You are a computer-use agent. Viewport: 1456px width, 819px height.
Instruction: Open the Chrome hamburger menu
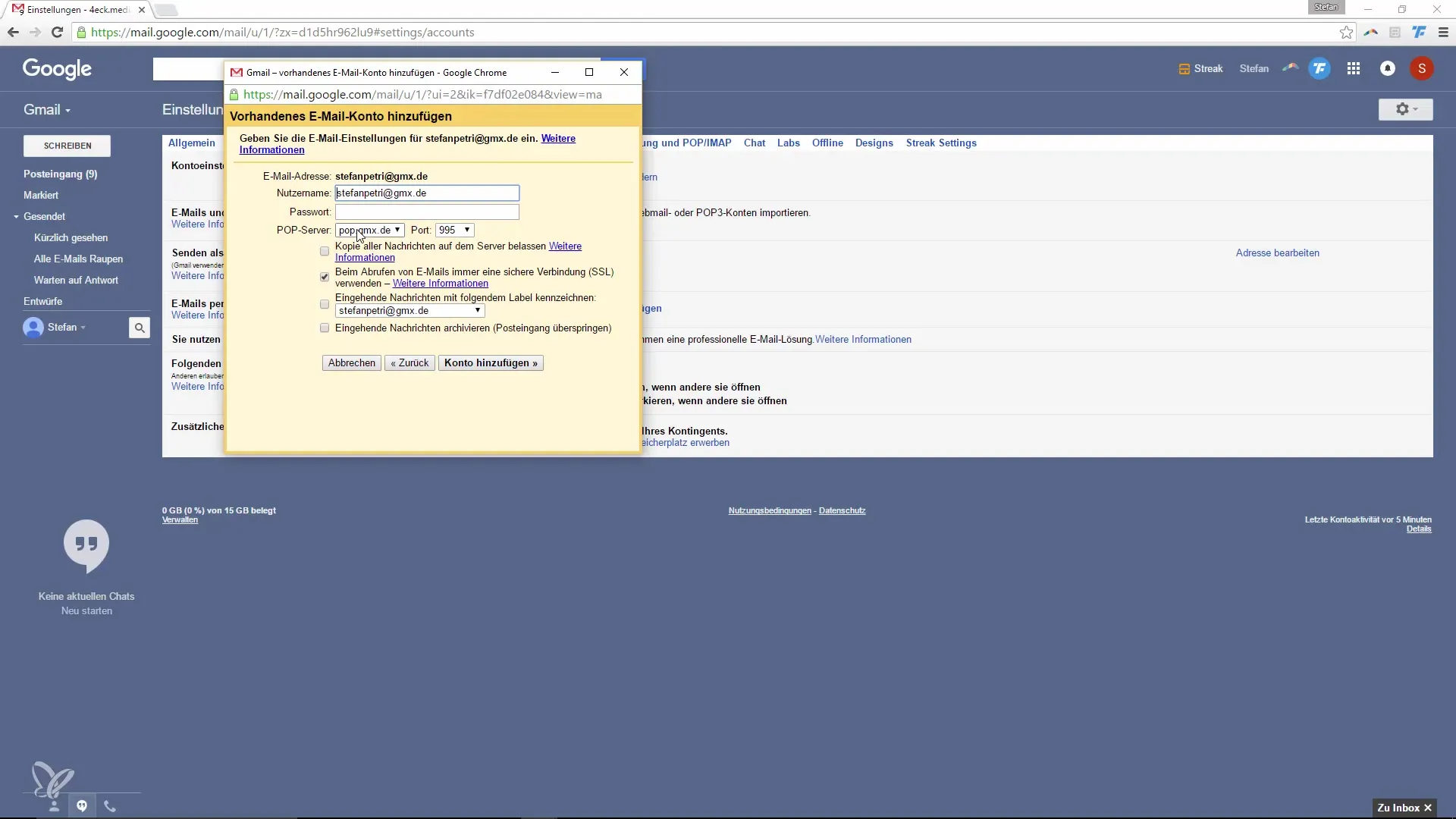point(1443,32)
